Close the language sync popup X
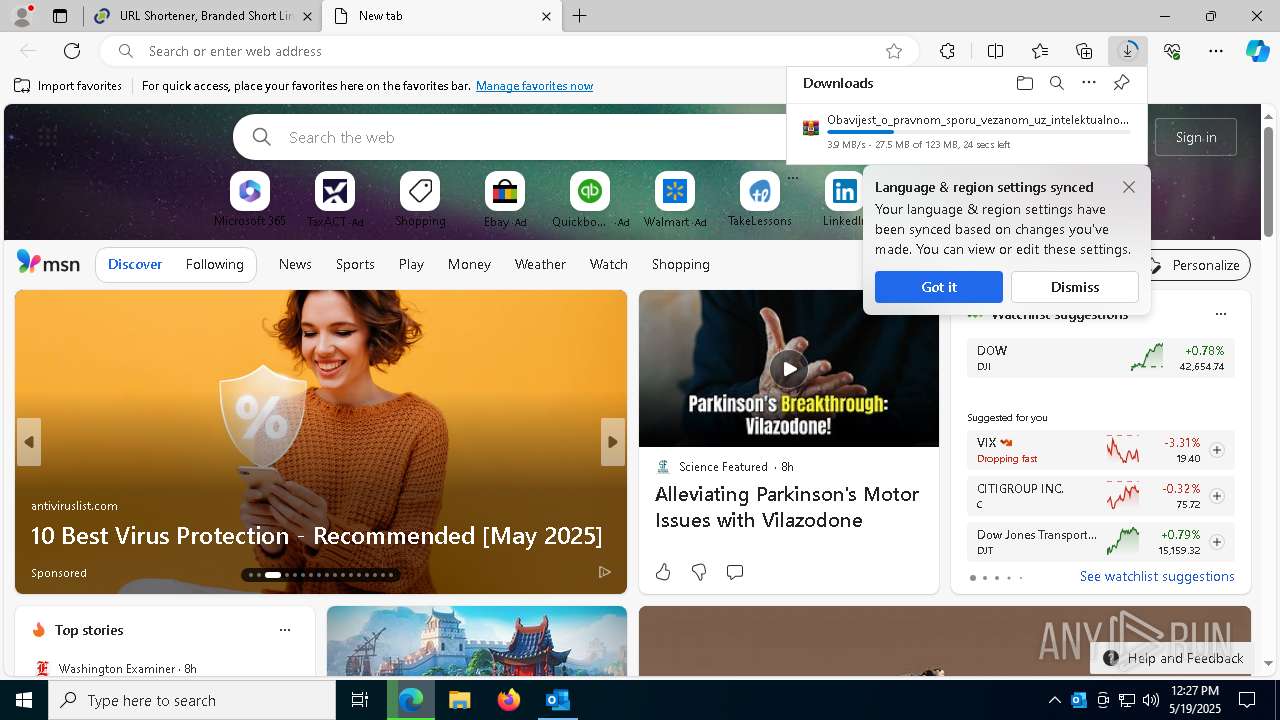Screen dimensions: 1280x720 pyautogui.click(x=1129, y=187)
